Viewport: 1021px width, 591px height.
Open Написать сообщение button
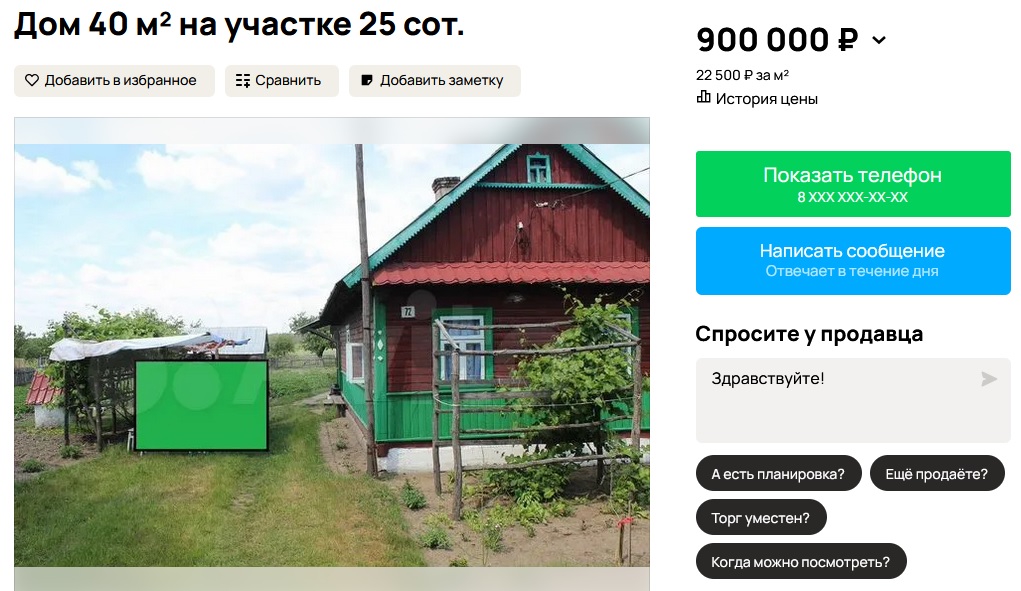pyautogui.click(x=853, y=260)
